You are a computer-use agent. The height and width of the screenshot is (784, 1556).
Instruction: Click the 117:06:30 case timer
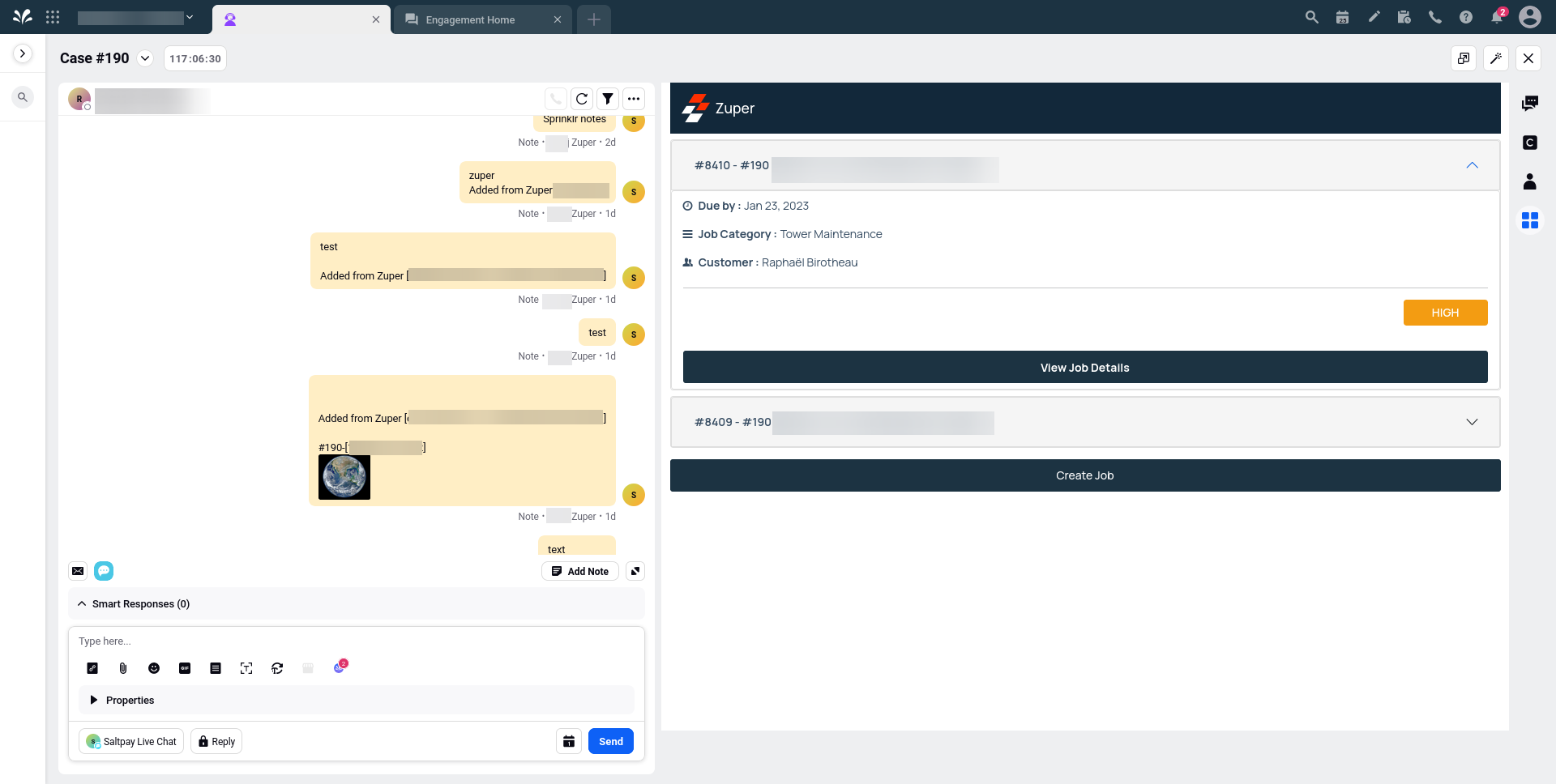click(x=195, y=58)
